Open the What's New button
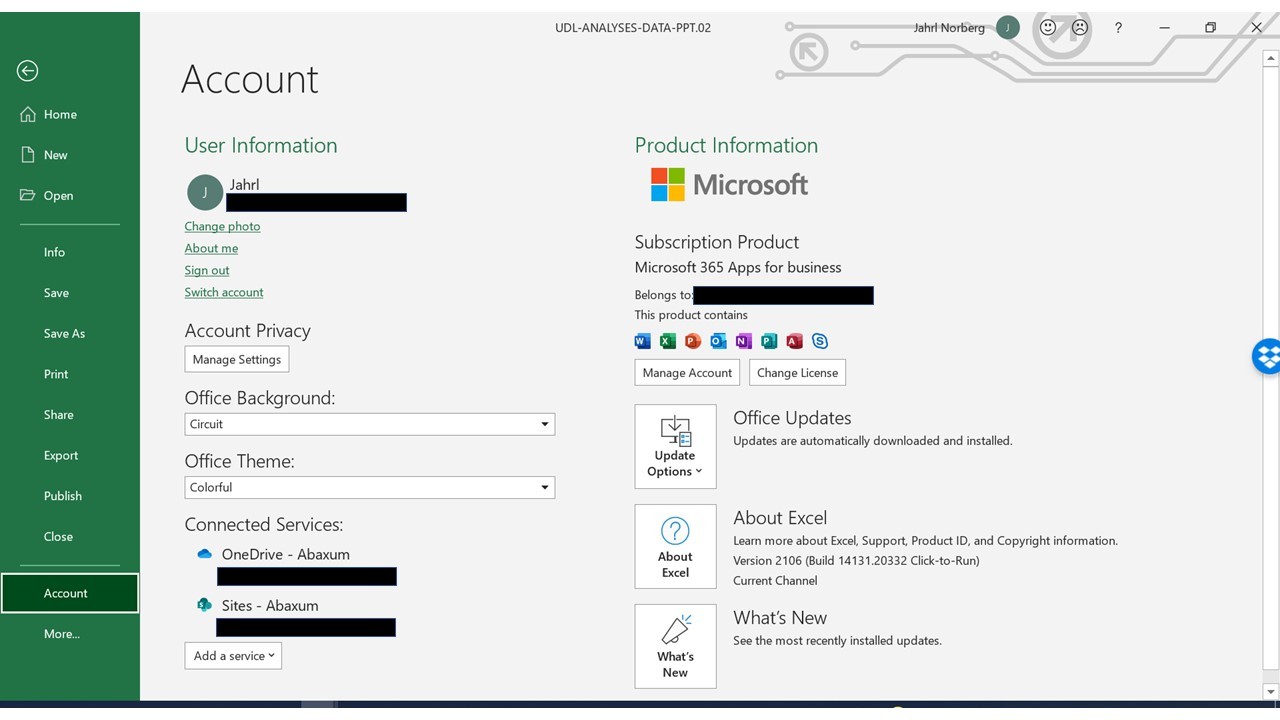This screenshot has height=720, width=1280. coord(675,646)
